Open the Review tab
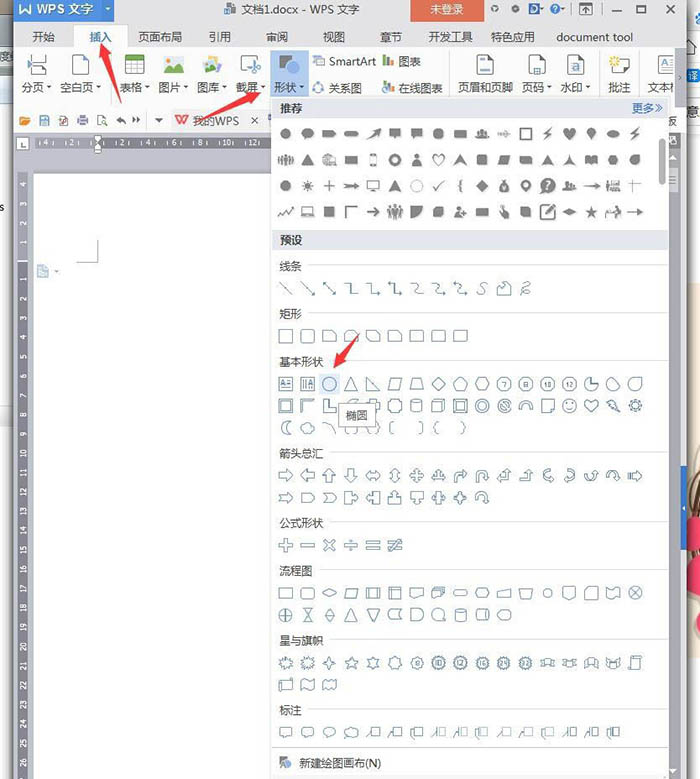The image size is (700, 779). [277, 37]
